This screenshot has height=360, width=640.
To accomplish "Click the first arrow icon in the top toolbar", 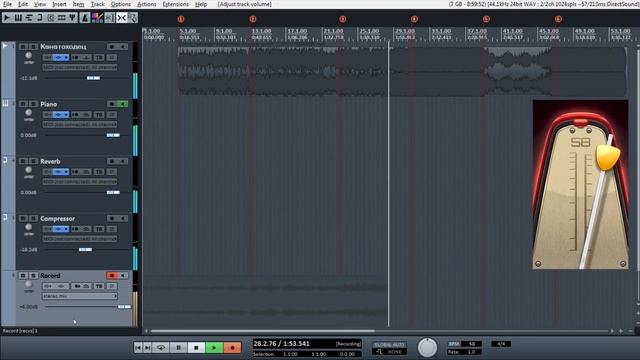I will tap(7, 18).
